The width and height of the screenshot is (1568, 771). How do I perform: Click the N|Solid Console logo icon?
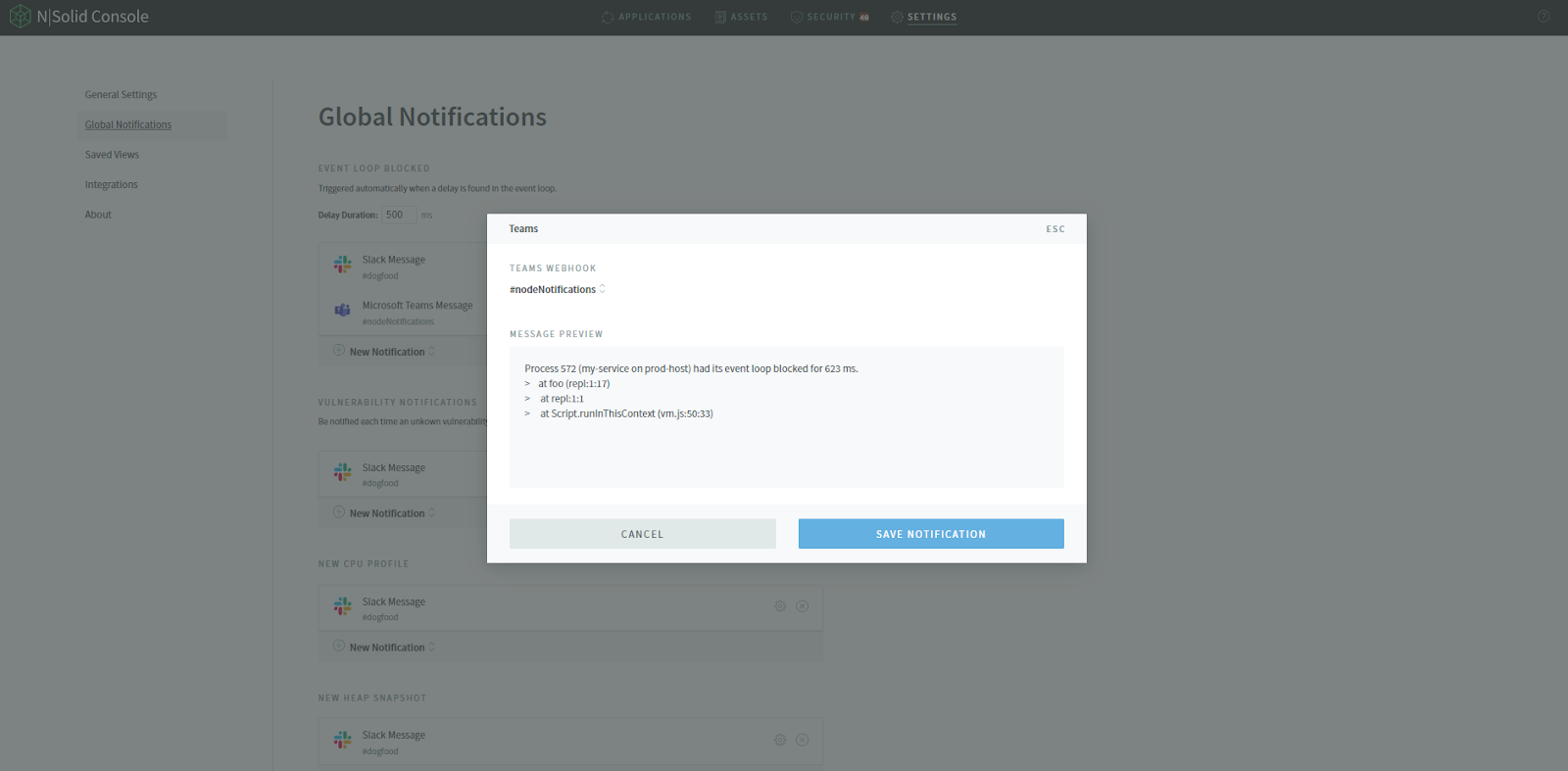(x=20, y=17)
